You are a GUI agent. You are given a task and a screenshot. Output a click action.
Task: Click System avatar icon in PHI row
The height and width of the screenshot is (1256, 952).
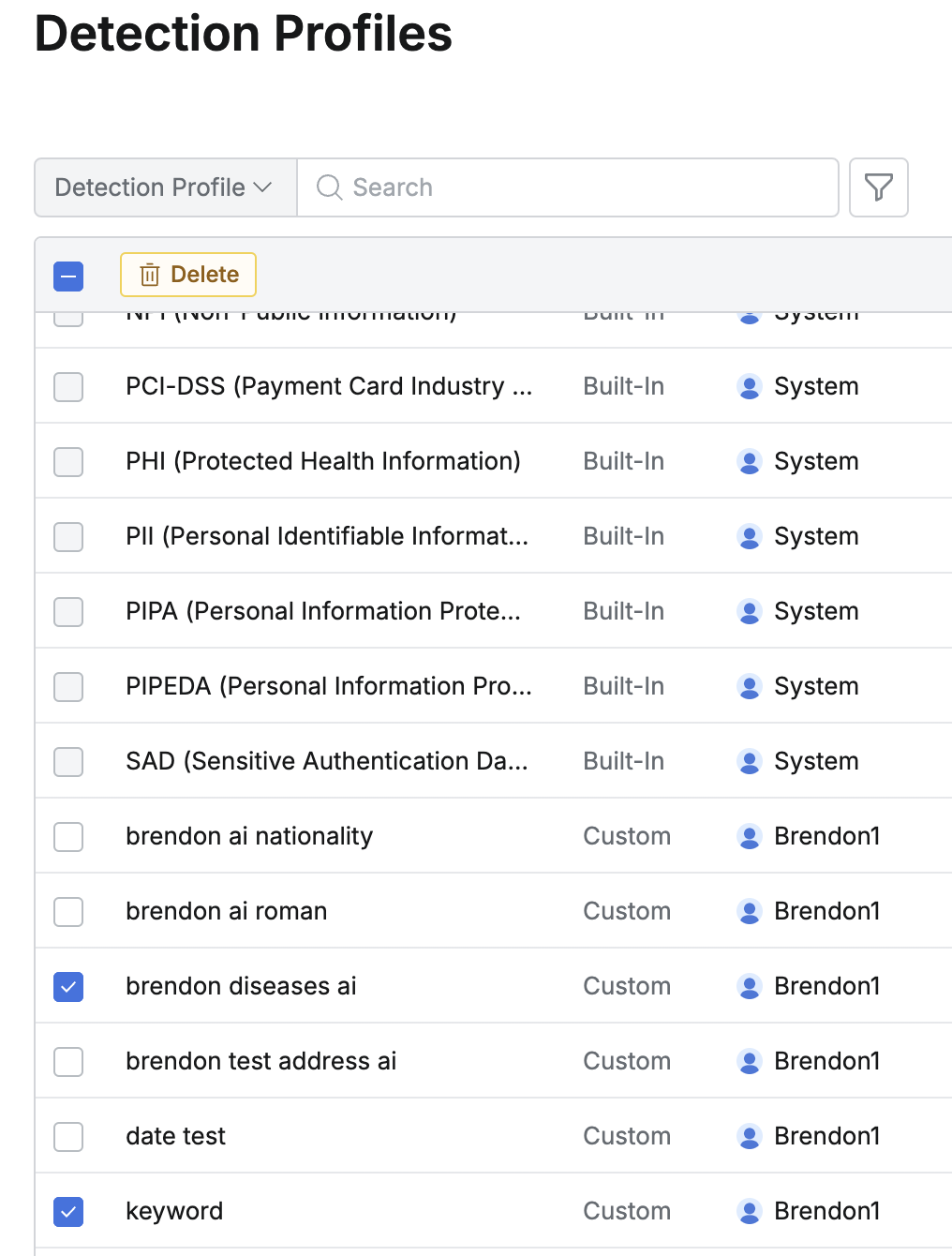coord(749,461)
